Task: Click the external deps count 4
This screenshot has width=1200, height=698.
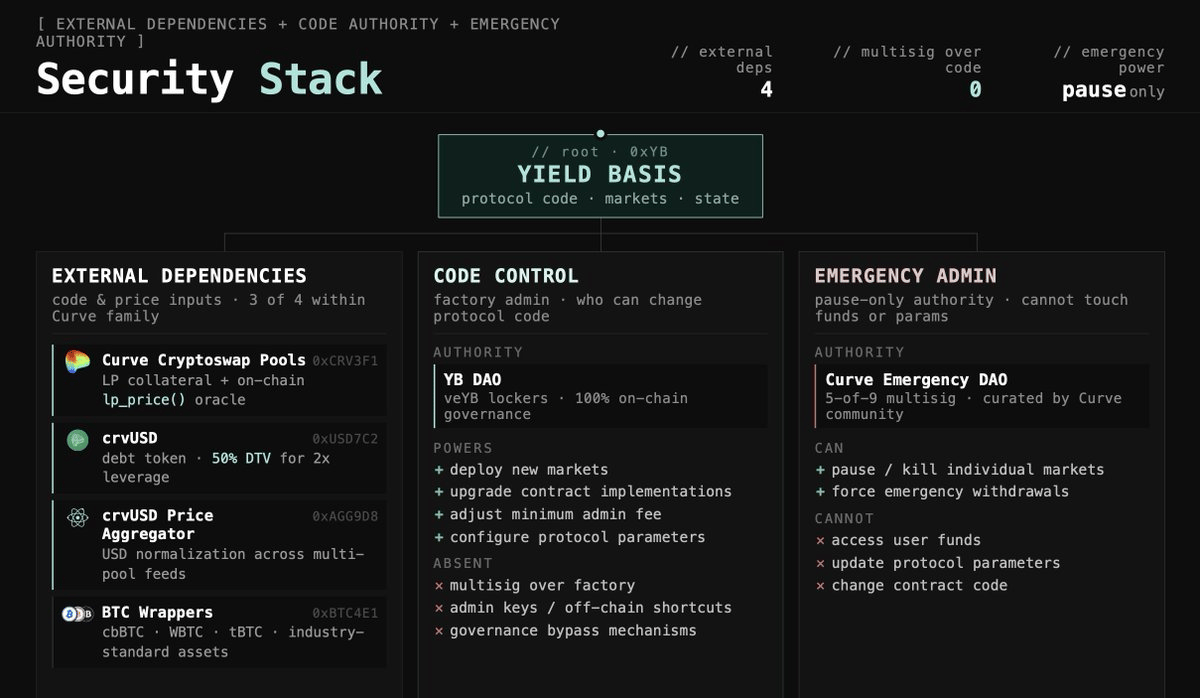Action: click(766, 90)
